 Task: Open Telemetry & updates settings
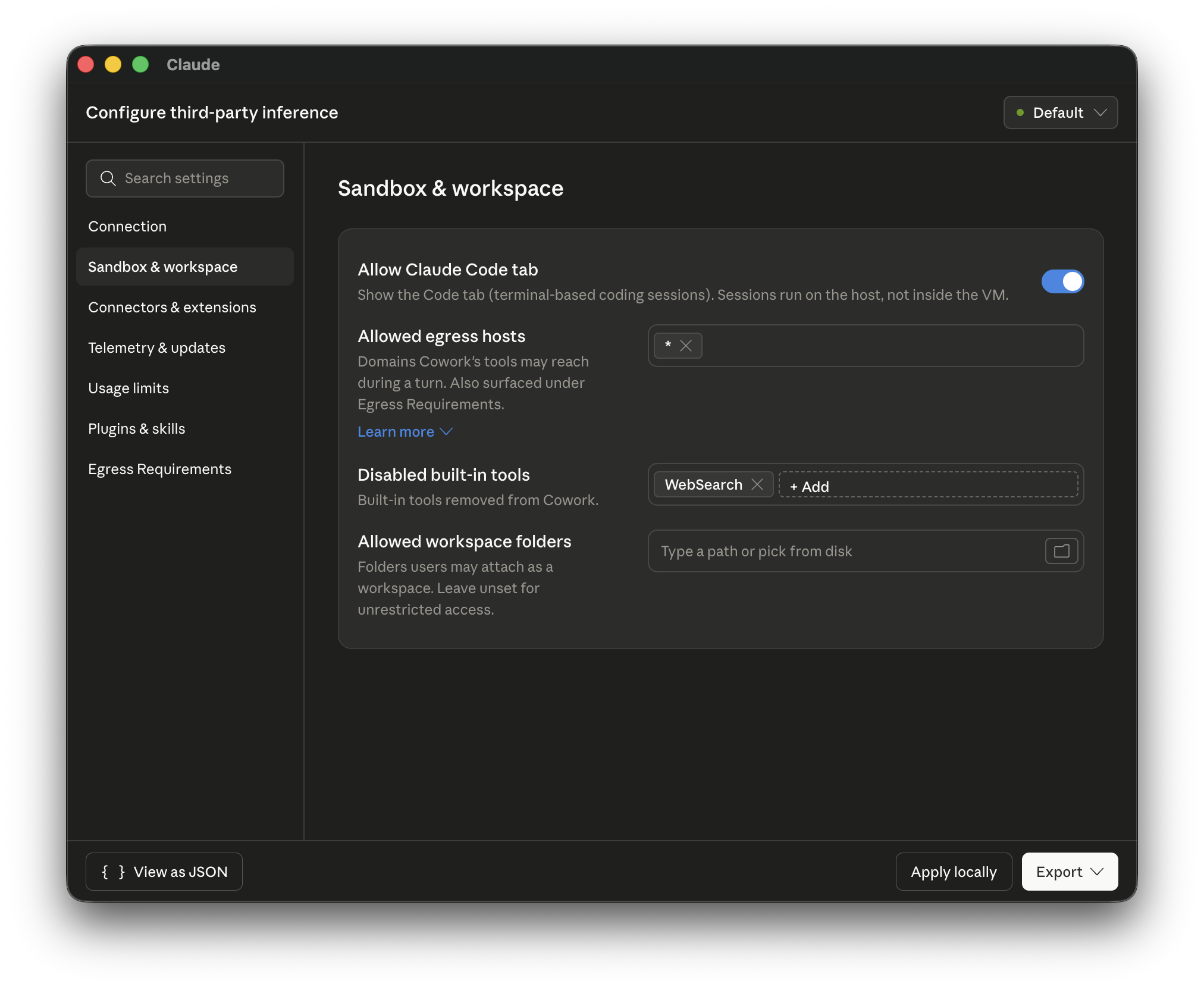185,348
